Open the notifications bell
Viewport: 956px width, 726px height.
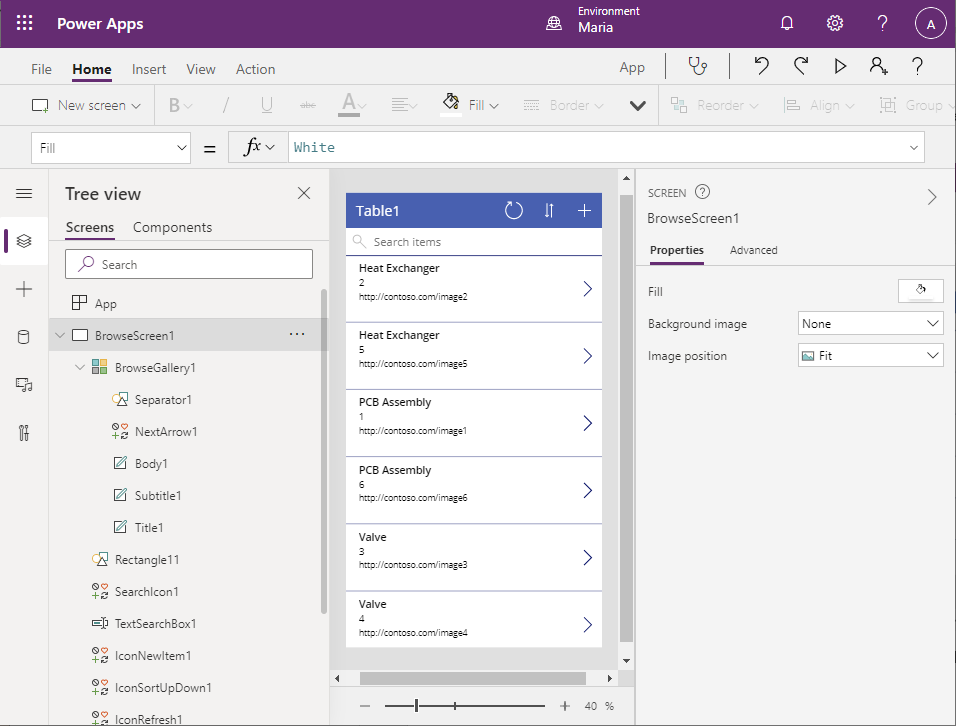coord(787,23)
